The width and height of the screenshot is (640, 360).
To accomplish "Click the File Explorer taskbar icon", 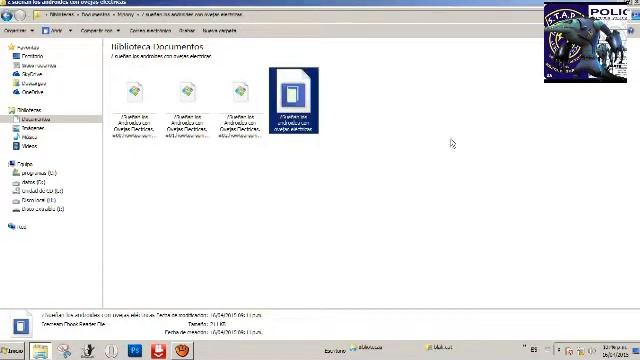I will 40,351.
